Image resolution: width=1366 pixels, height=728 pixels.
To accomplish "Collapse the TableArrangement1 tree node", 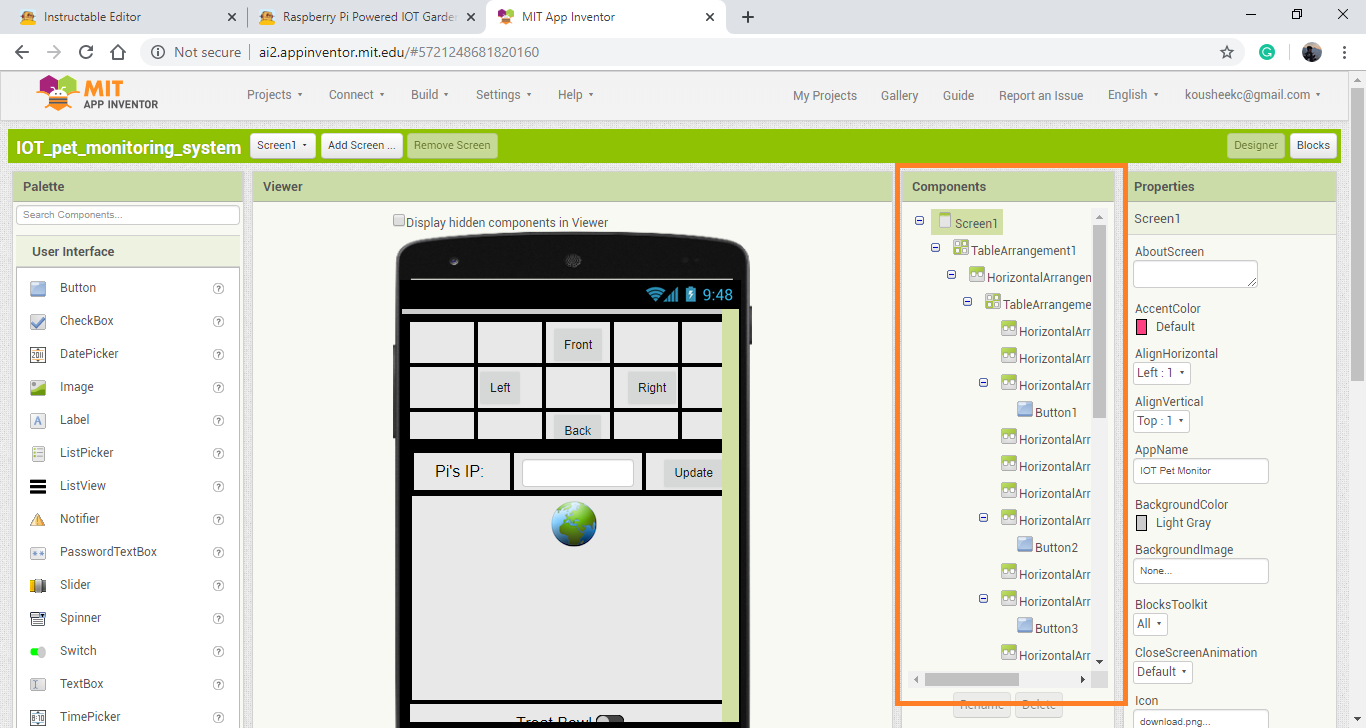I will (936, 248).
